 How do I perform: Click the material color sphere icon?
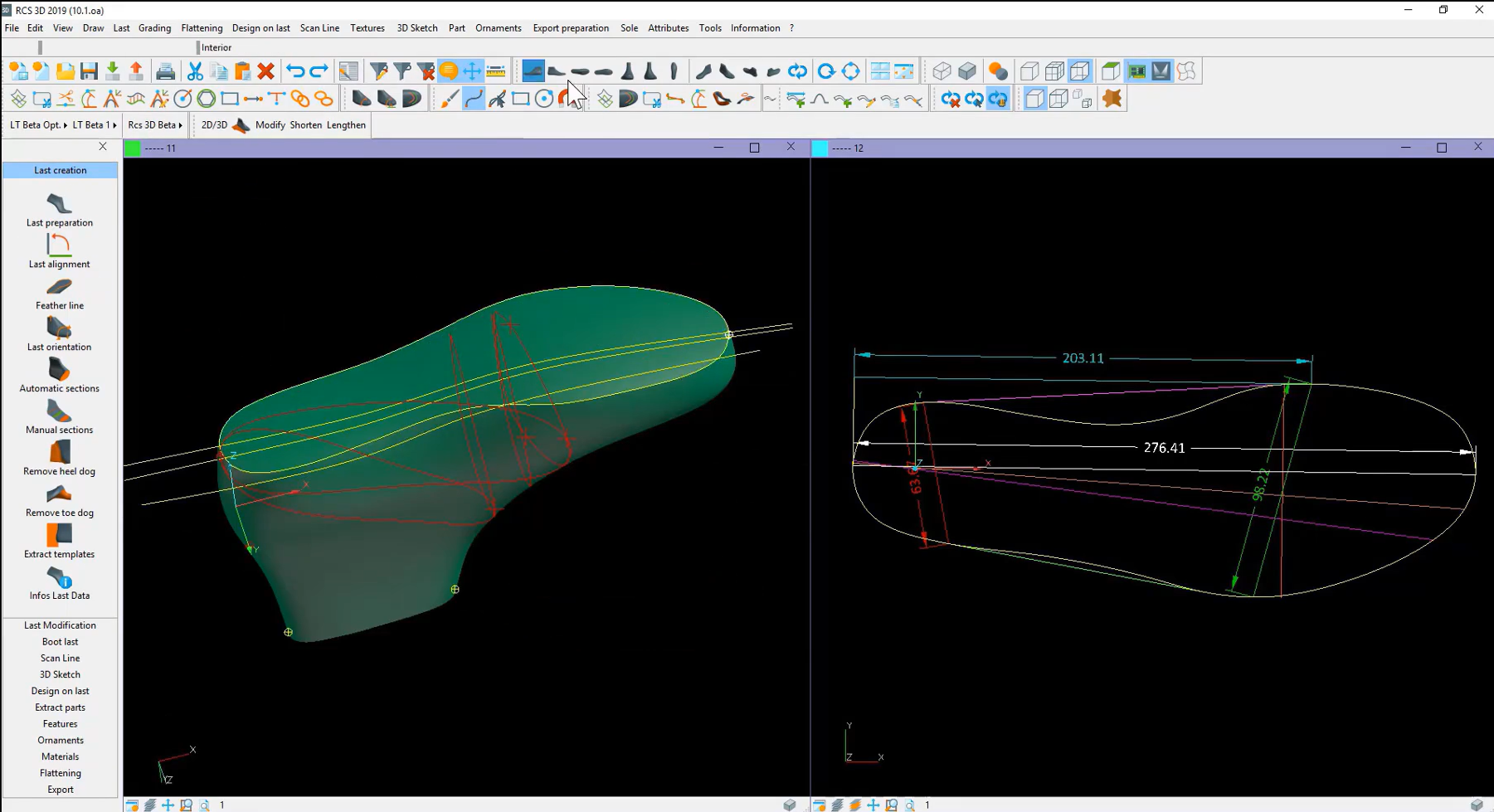(998, 71)
